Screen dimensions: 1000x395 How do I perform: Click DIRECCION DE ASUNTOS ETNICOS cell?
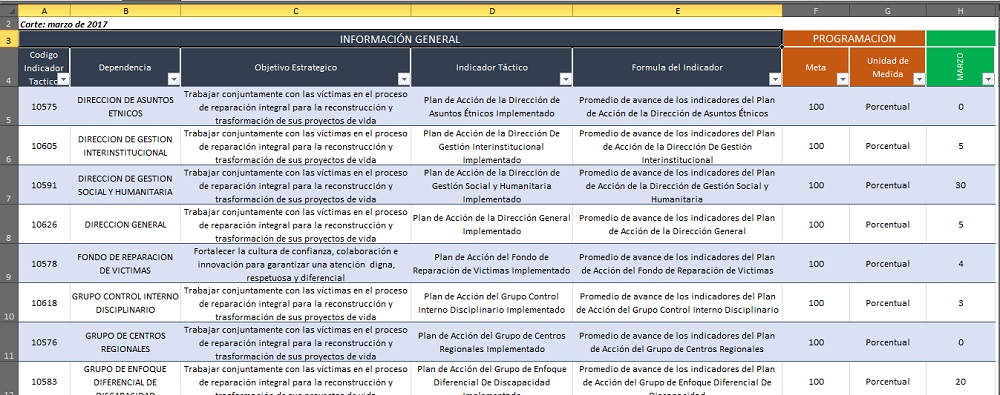tap(126, 107)
